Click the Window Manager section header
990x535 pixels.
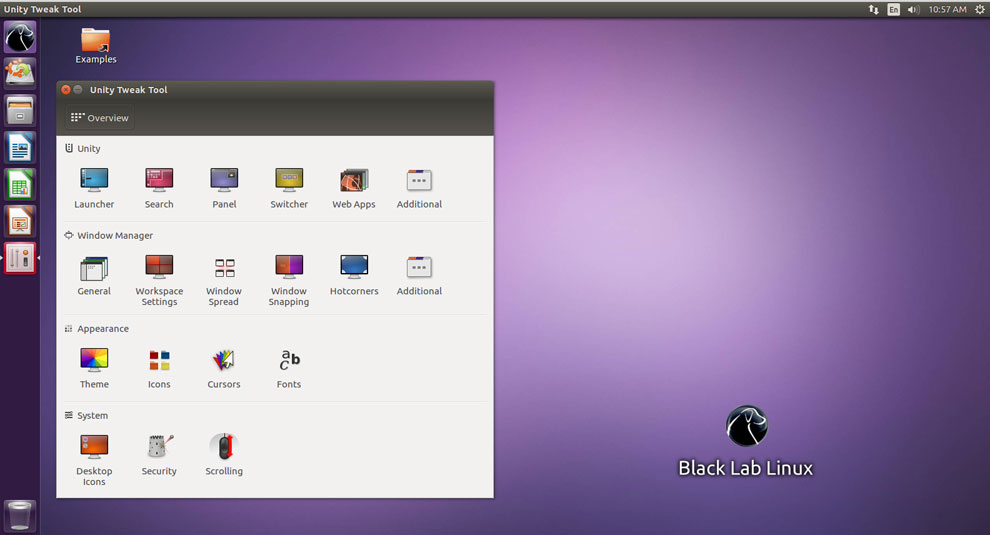point(109,235)
